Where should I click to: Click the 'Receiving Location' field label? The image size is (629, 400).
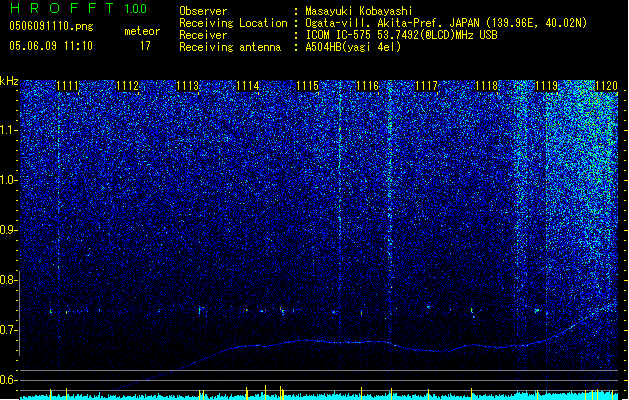(x=233, y=23)
